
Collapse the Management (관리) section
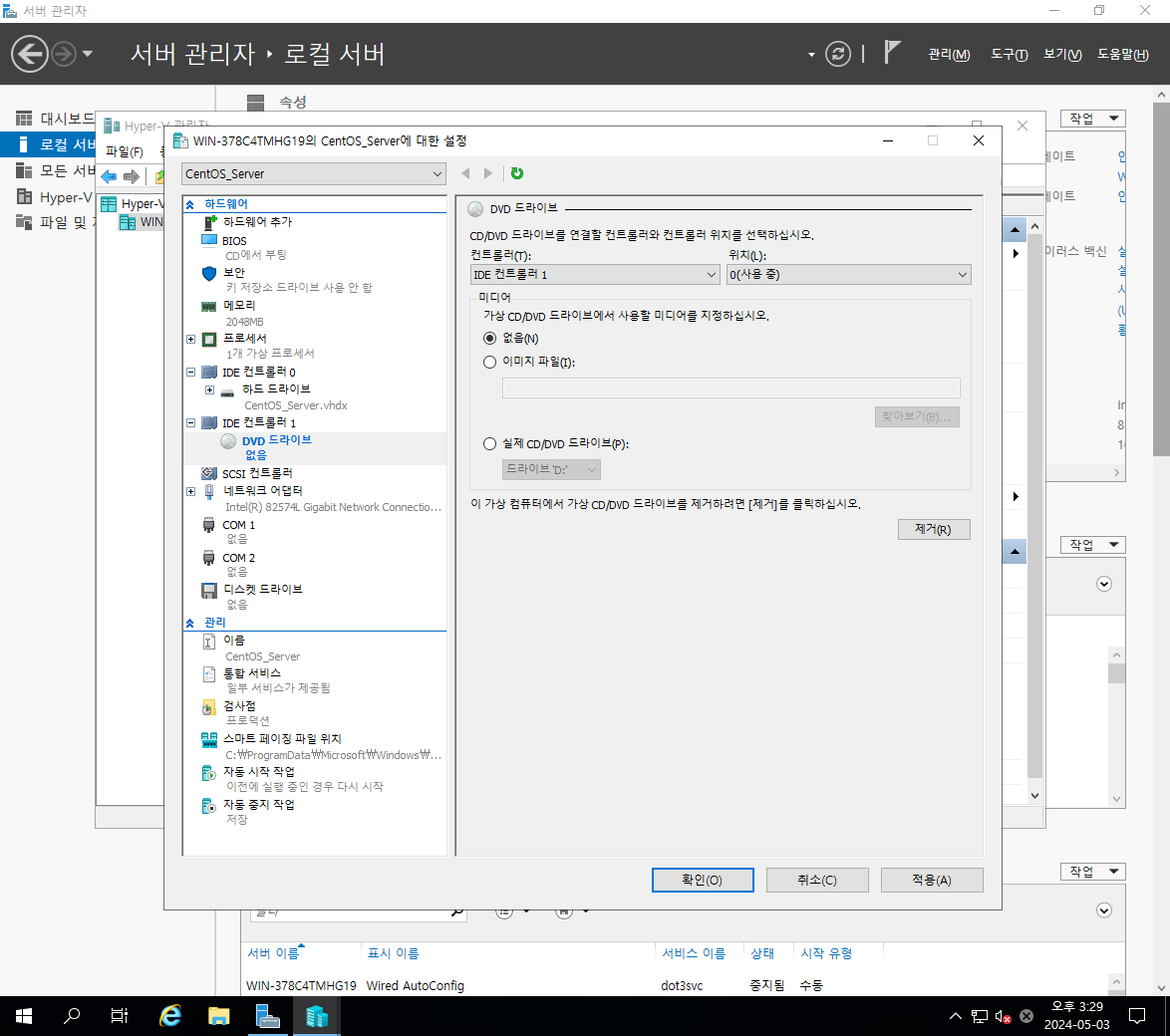[190, 623]
